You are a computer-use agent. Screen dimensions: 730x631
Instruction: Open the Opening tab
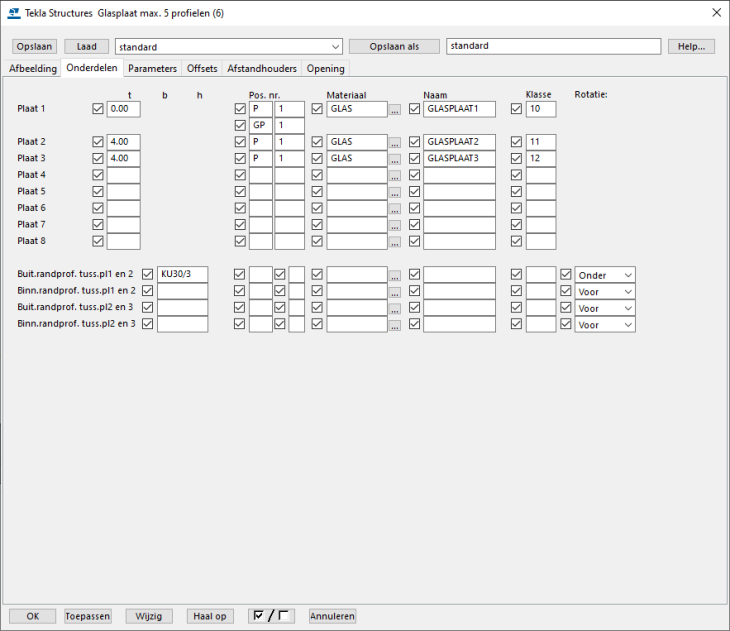(x=325, y=68)
